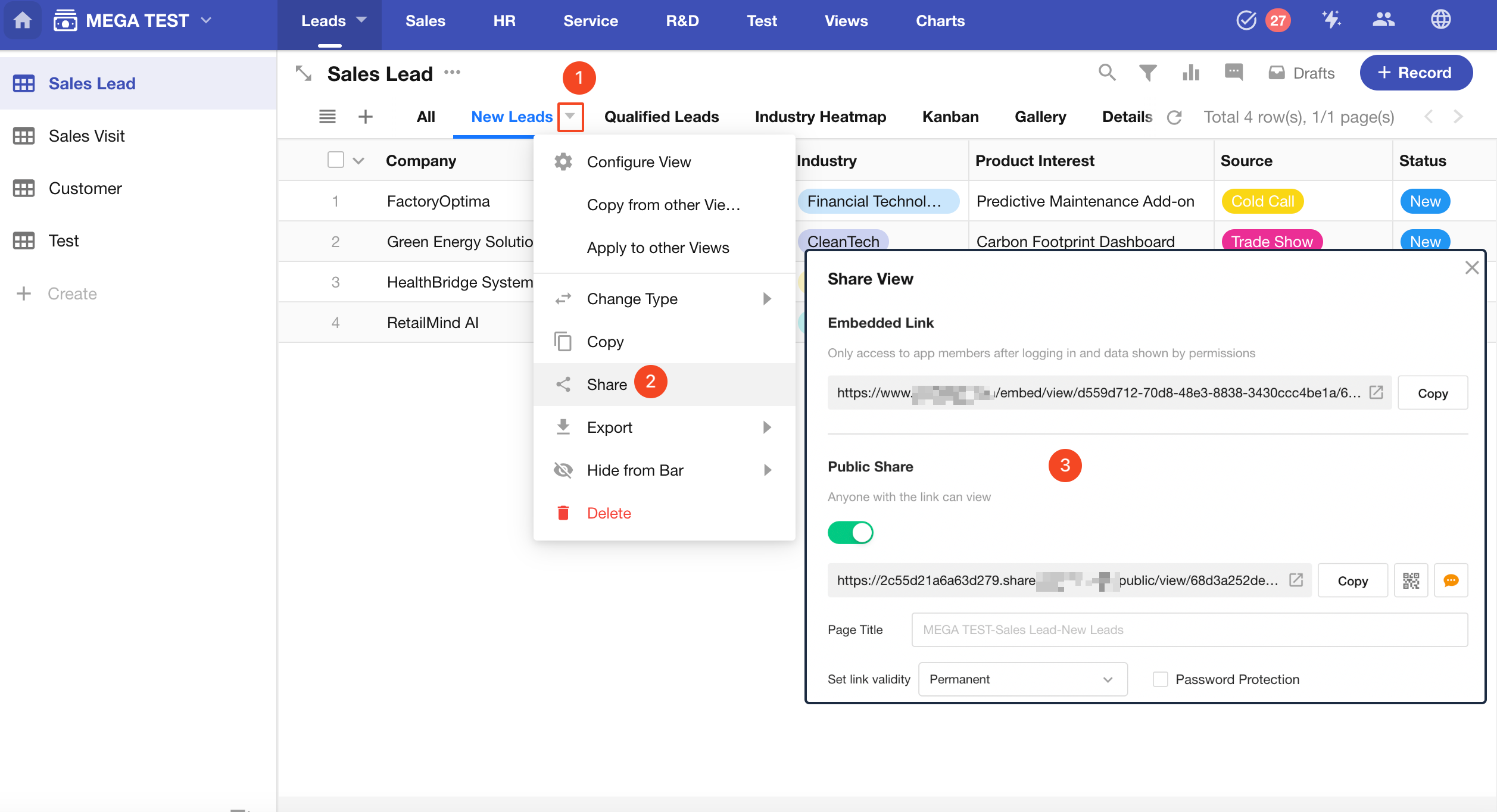
Task: Show the QR code for public link
Action: pos(1411,580)
